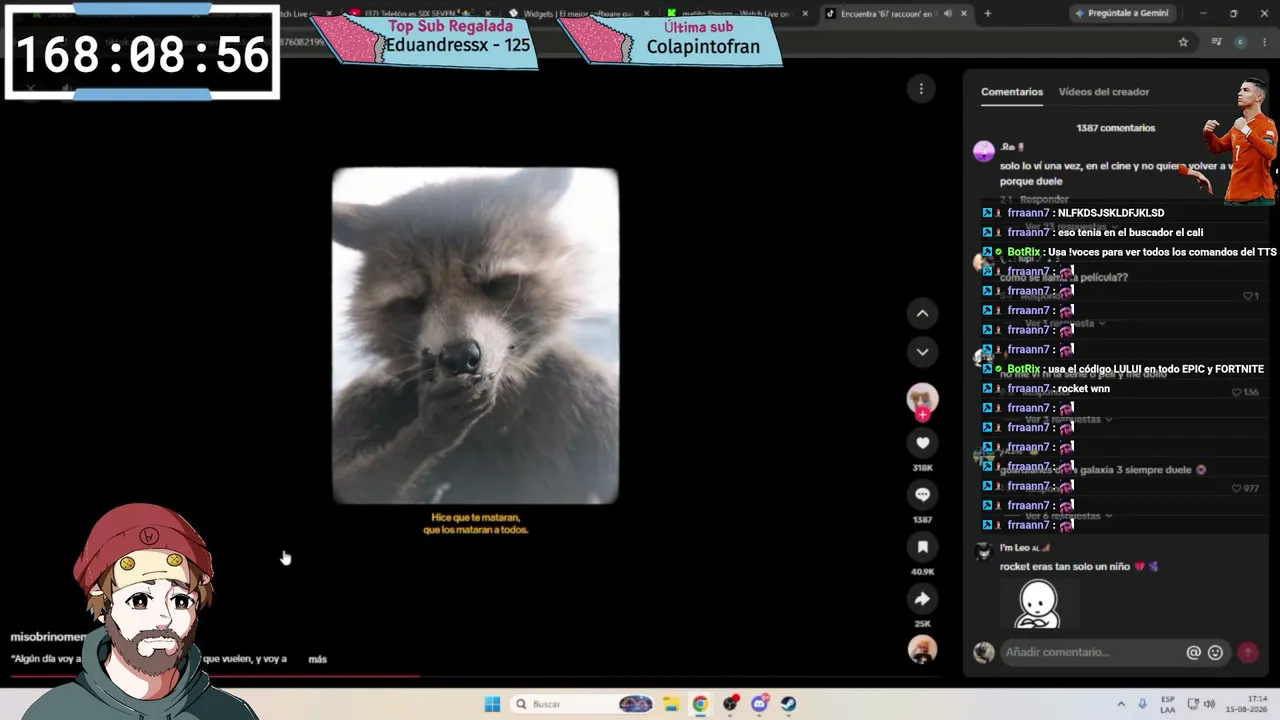The height and width of the screenshot is (720, 1280).
Task: Expand the 'Ver 6 respuestas' replies
Action: click(1066, 516)
